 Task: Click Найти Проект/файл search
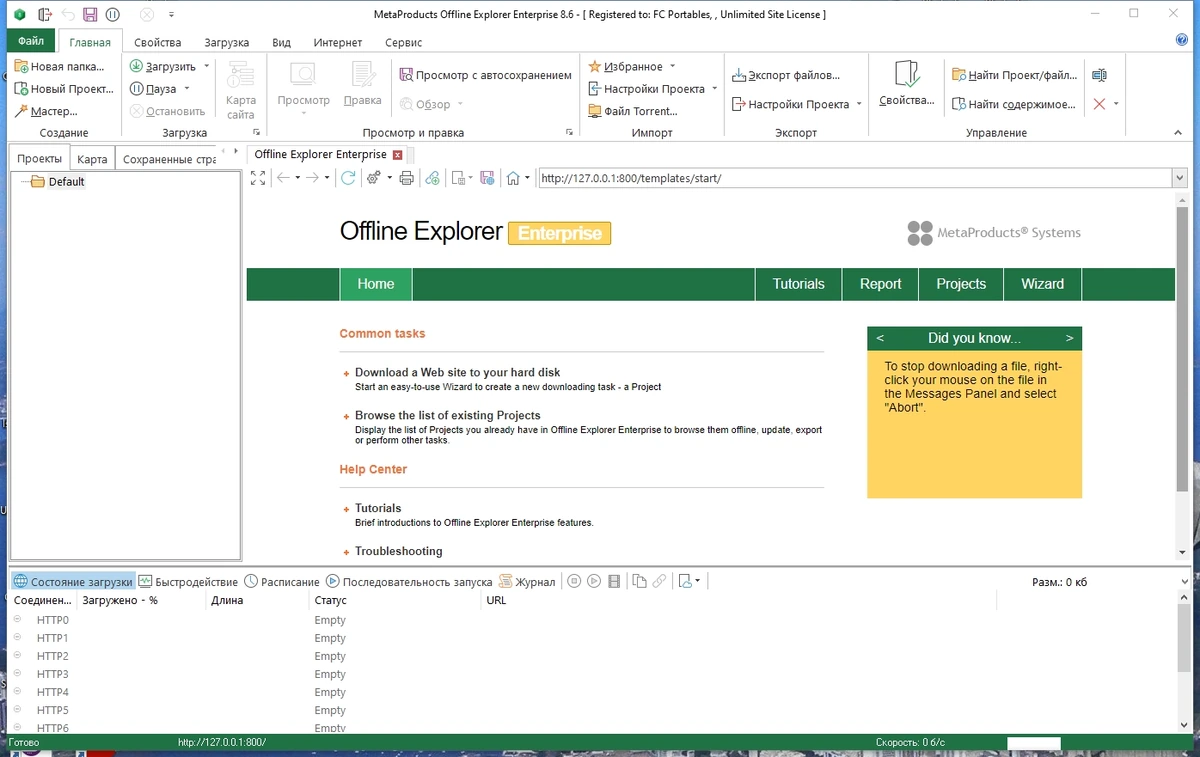pyautogui.click(x=1015, y=75)
